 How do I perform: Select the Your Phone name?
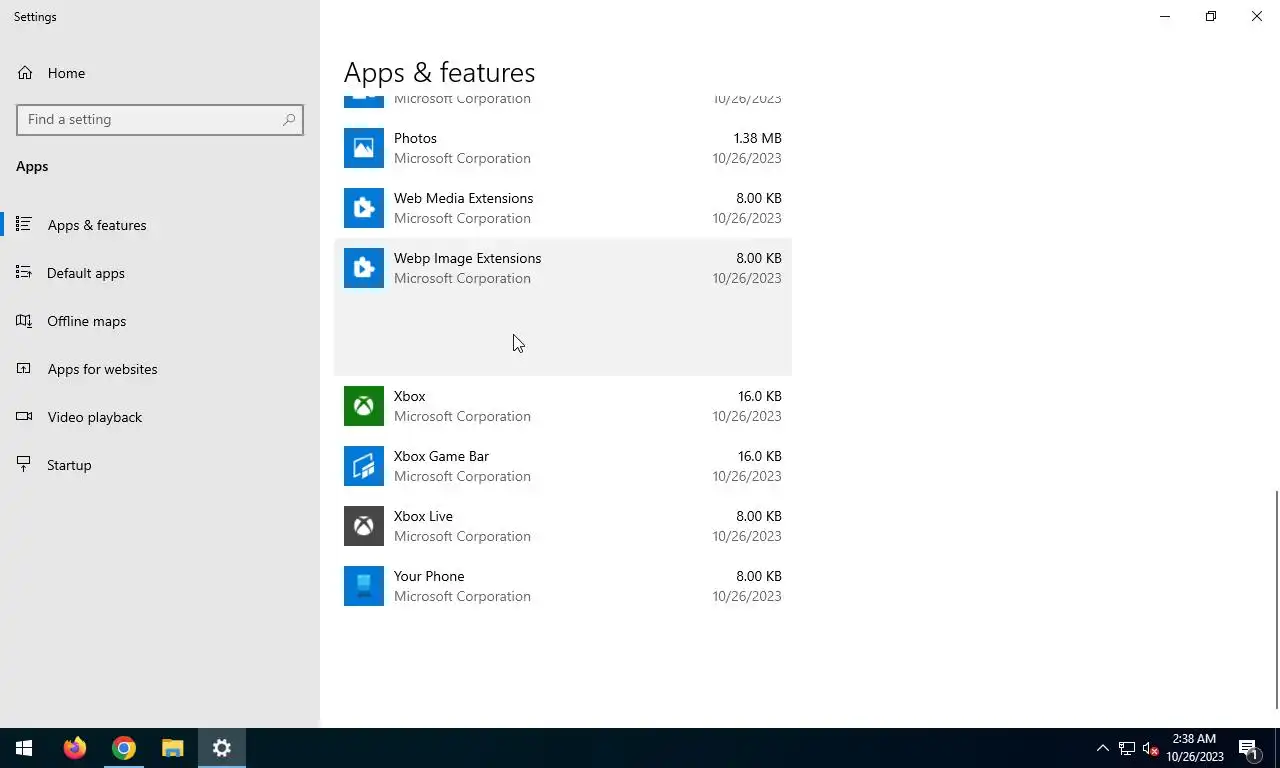(429, 576)
